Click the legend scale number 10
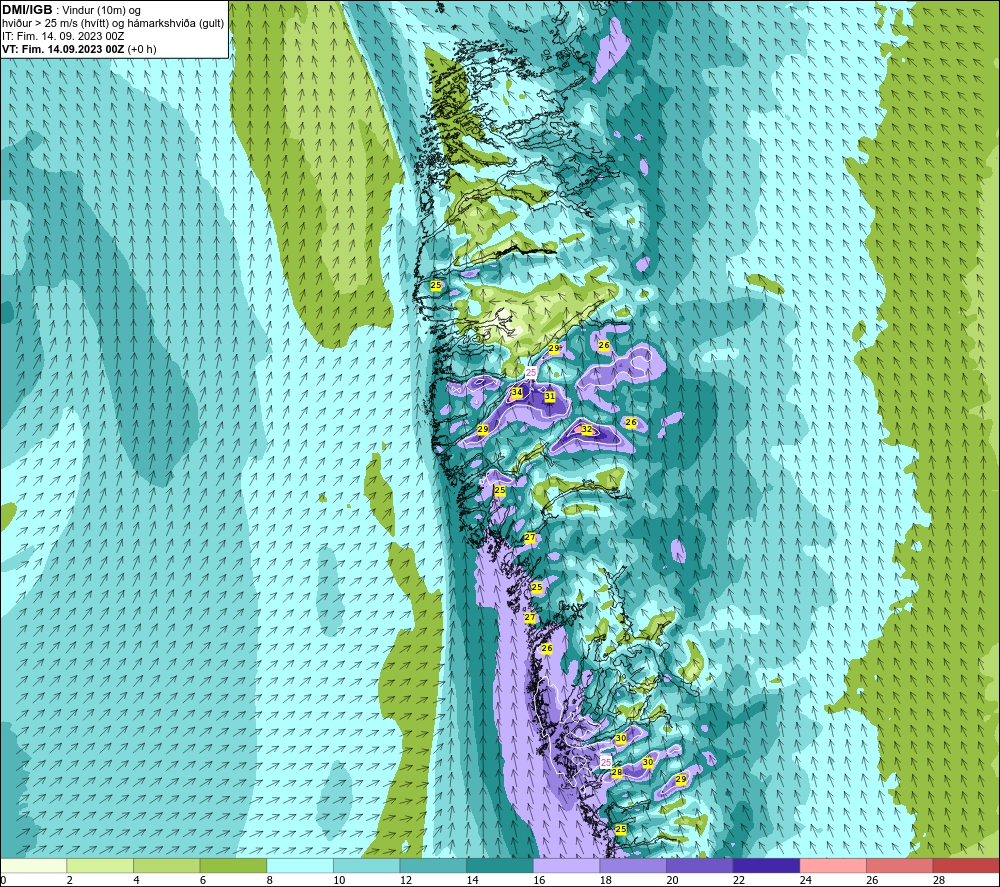Screen dimensions: 1000x887 pos(339,880)
